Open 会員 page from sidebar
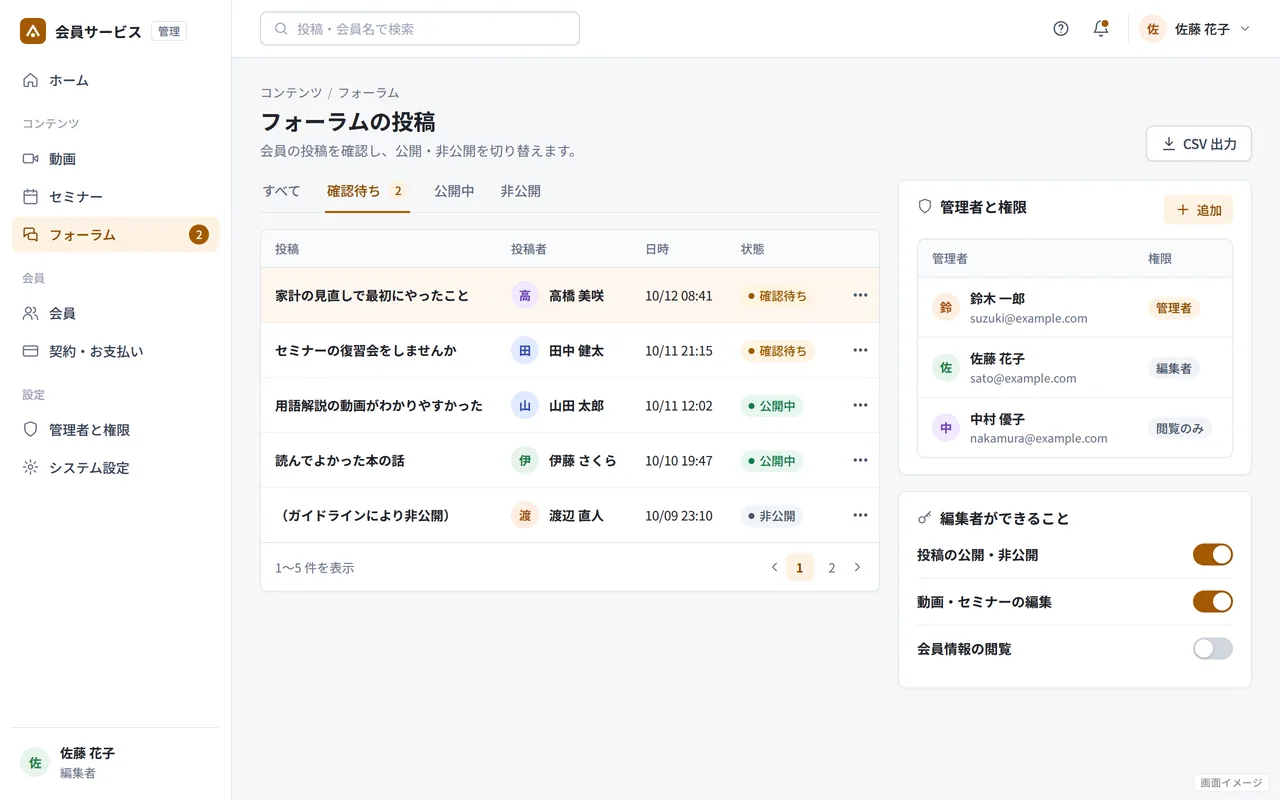1280x800 pixels. pos(116,313)
